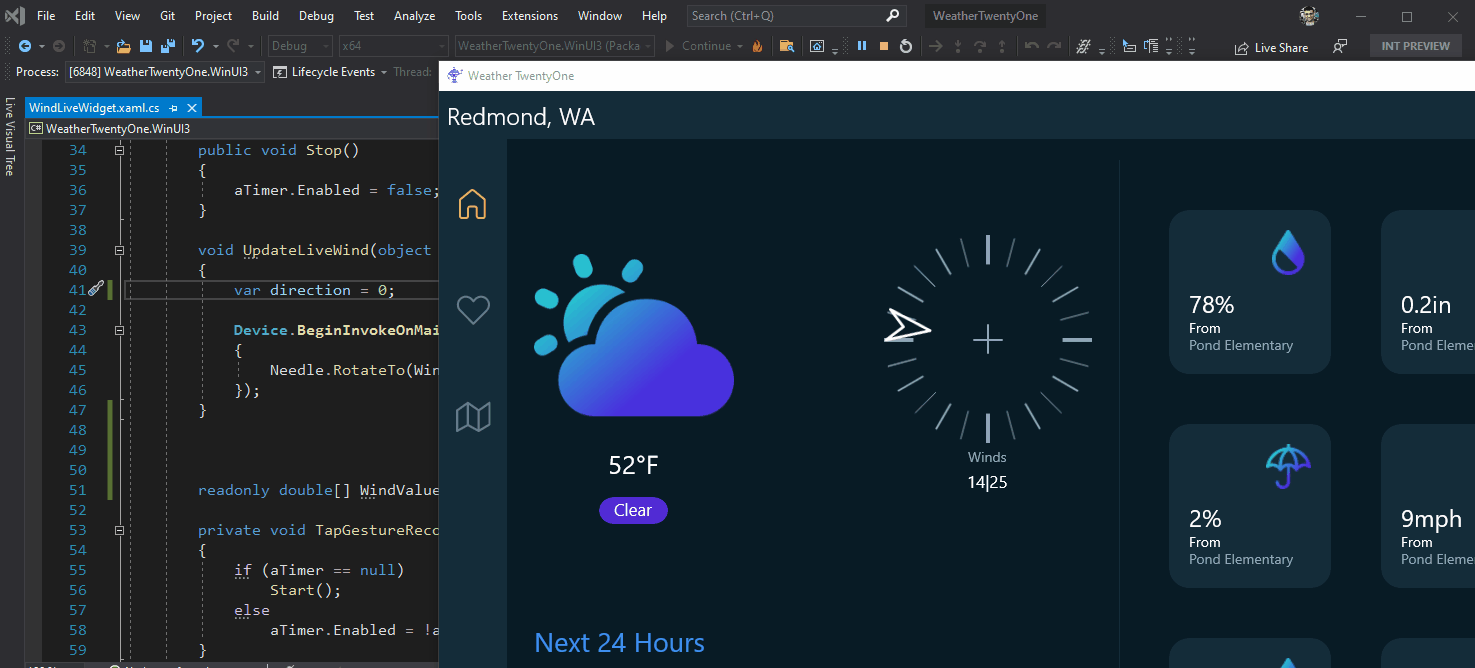The image size is (1475, 668).
Task: Click the Hot Reload flame icon
Action: pos(757,46)
